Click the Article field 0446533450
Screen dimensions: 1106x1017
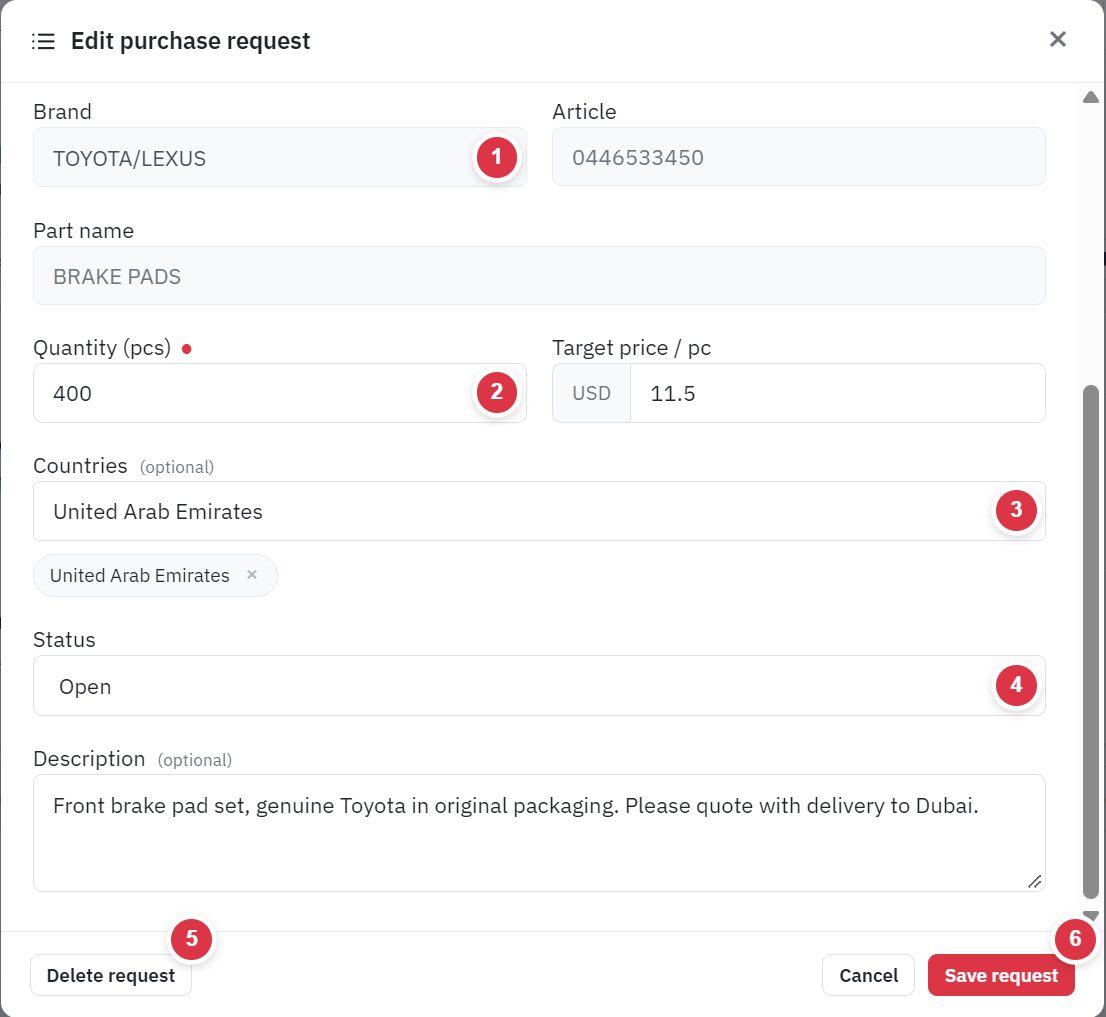[798, 157]
